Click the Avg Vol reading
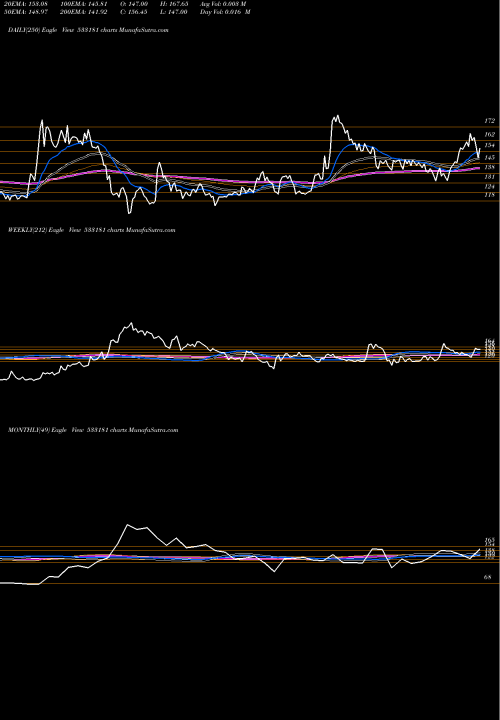This screenshot has height=720, width=500. [223, 4]
